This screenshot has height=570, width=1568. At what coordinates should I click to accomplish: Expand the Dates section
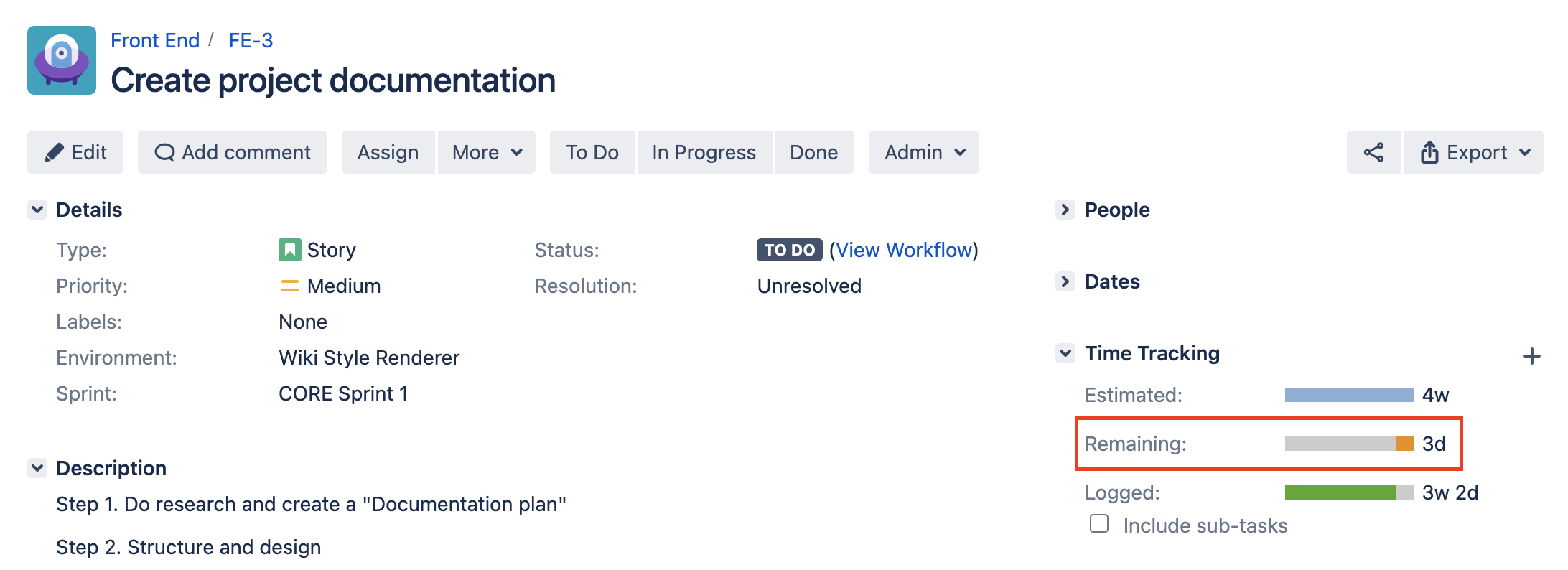point(1065,281)
